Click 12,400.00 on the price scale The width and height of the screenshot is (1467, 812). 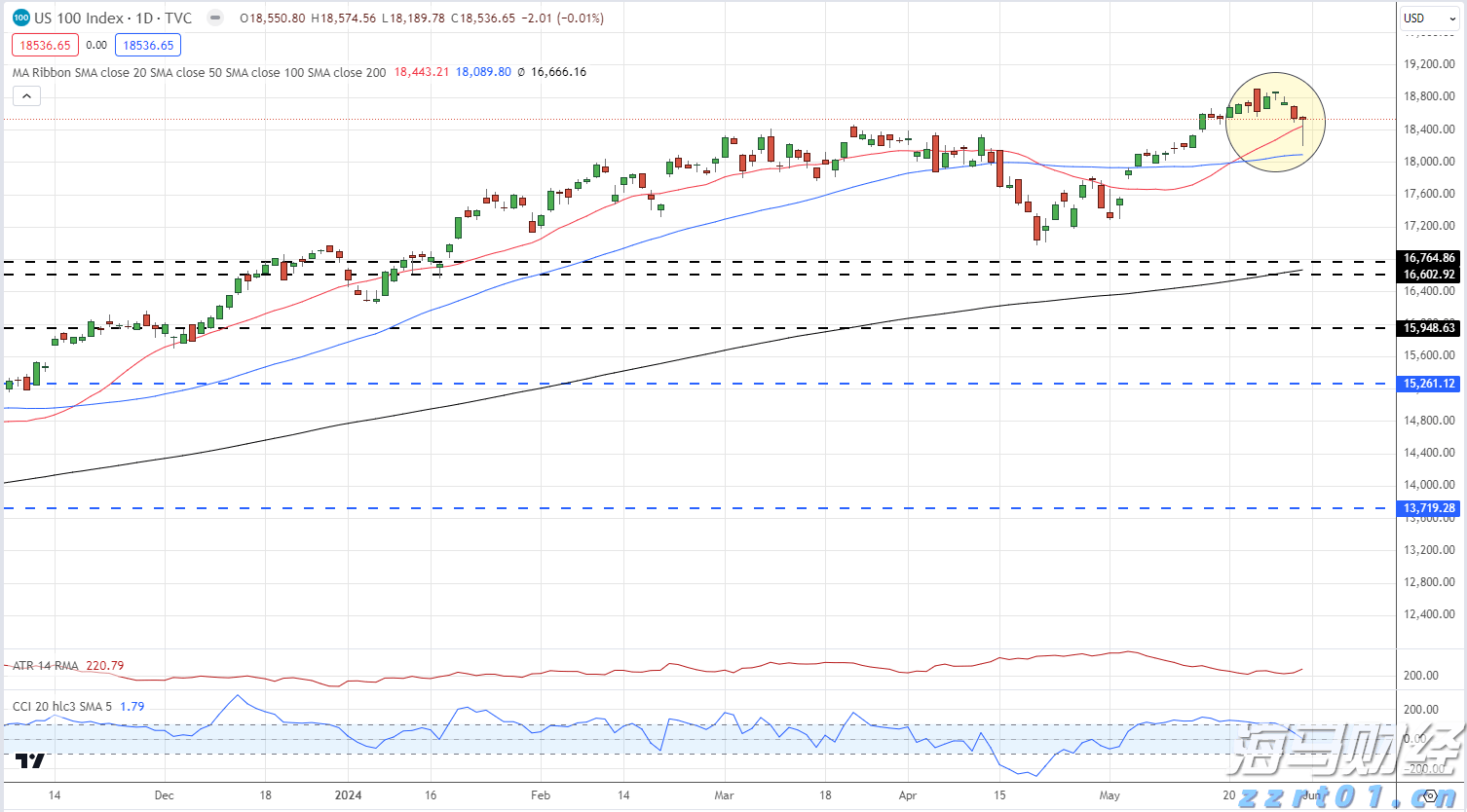point(1429,614)
